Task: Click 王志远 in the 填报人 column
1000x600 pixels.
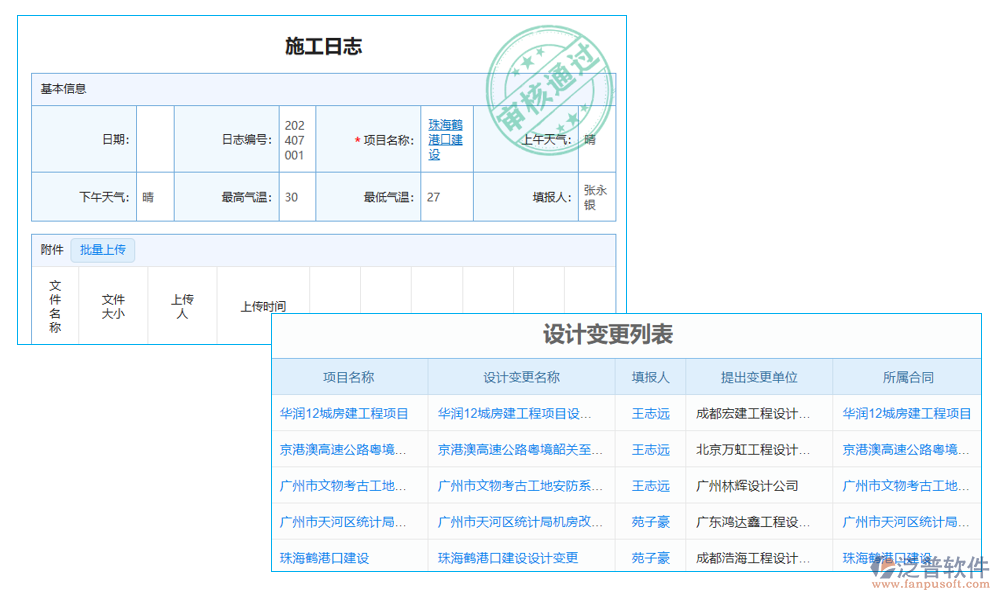Action: pos(651,413)
